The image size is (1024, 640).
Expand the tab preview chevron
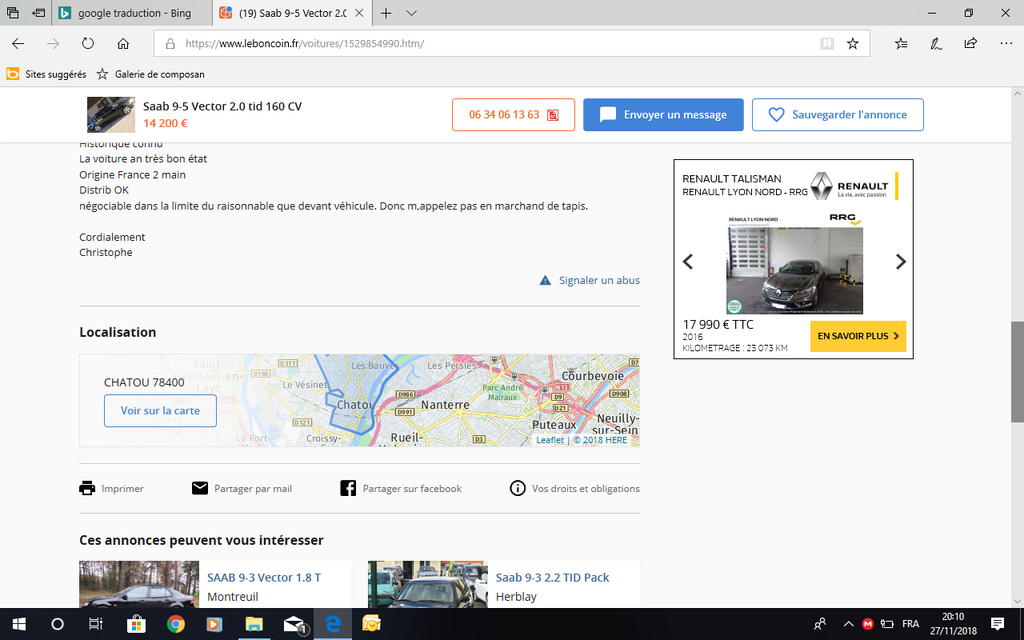[411, 13]
